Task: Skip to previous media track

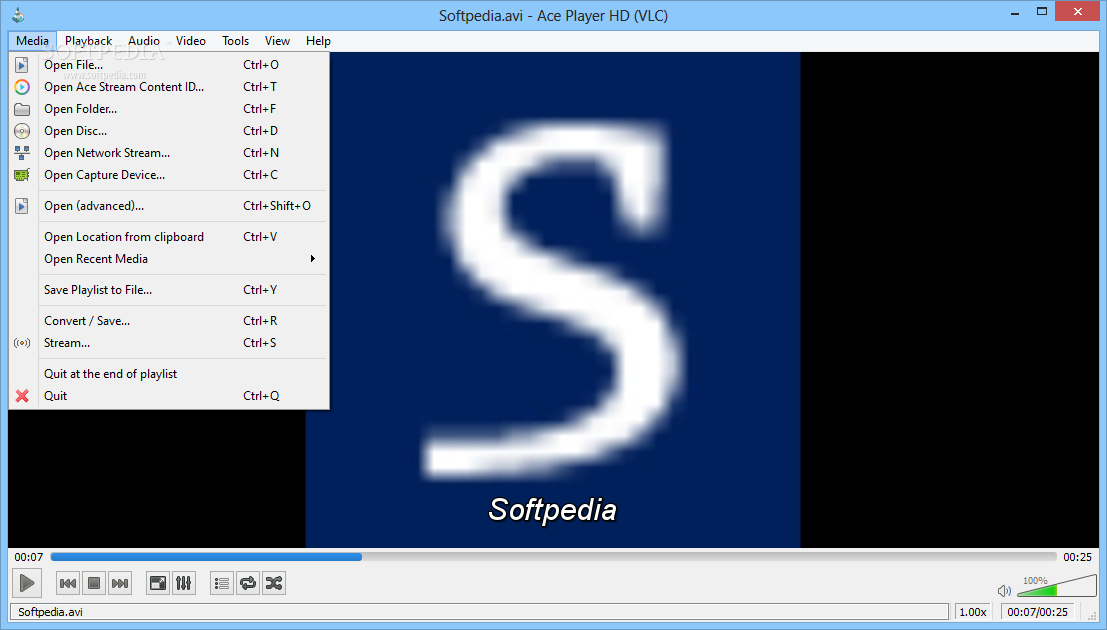Action: 68,583
